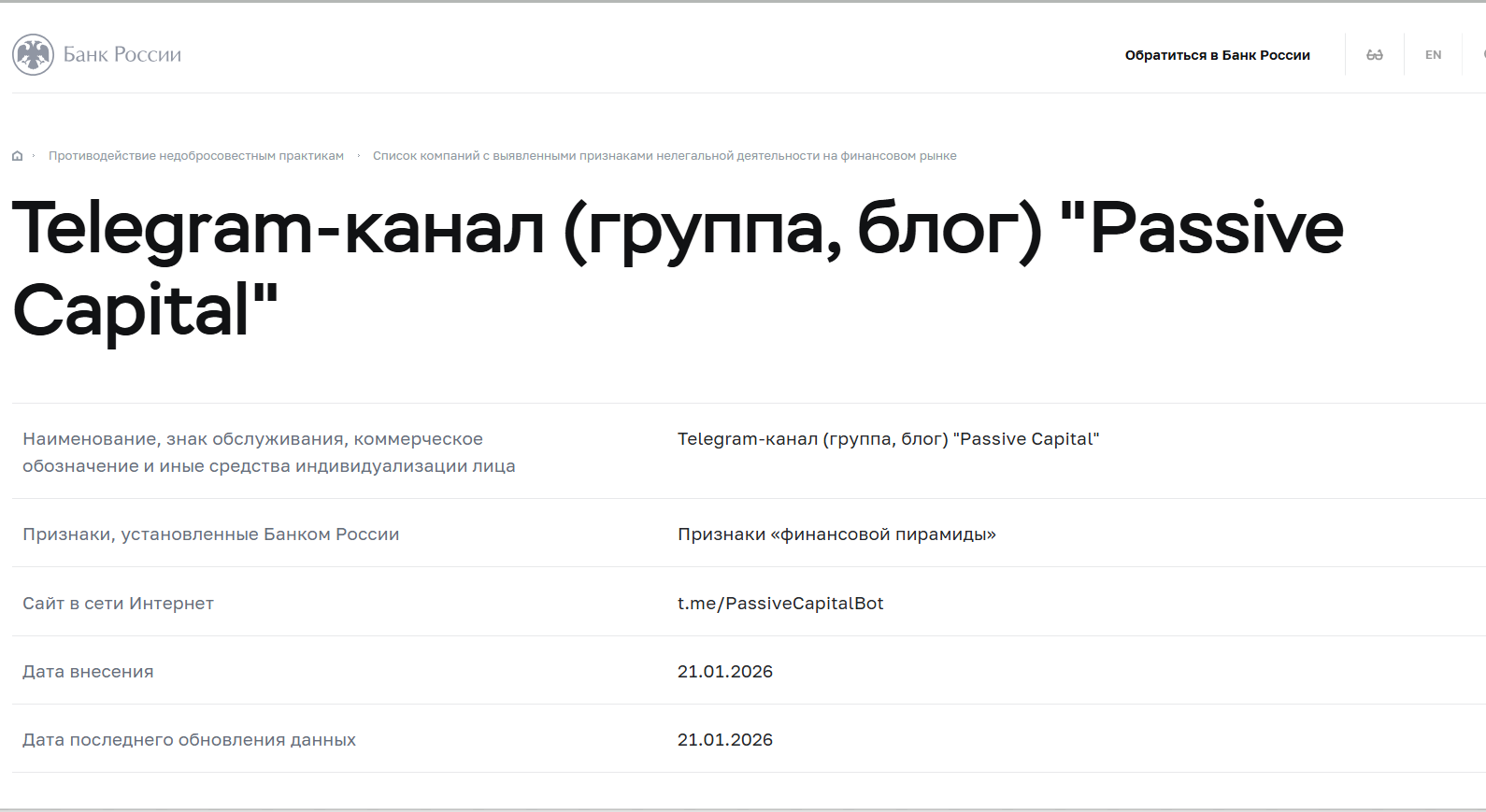Toggle visually impaired version glasses icon
This screenshot has width=1486, height=812.
coord(1375,55)
